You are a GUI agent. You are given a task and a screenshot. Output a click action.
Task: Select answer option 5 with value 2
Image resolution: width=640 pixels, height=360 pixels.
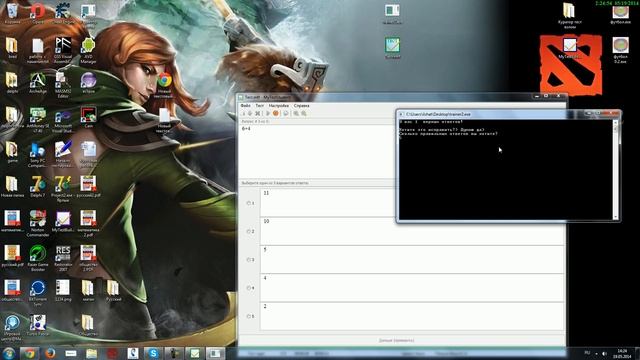pyautogui.click(x=249, y=316)
